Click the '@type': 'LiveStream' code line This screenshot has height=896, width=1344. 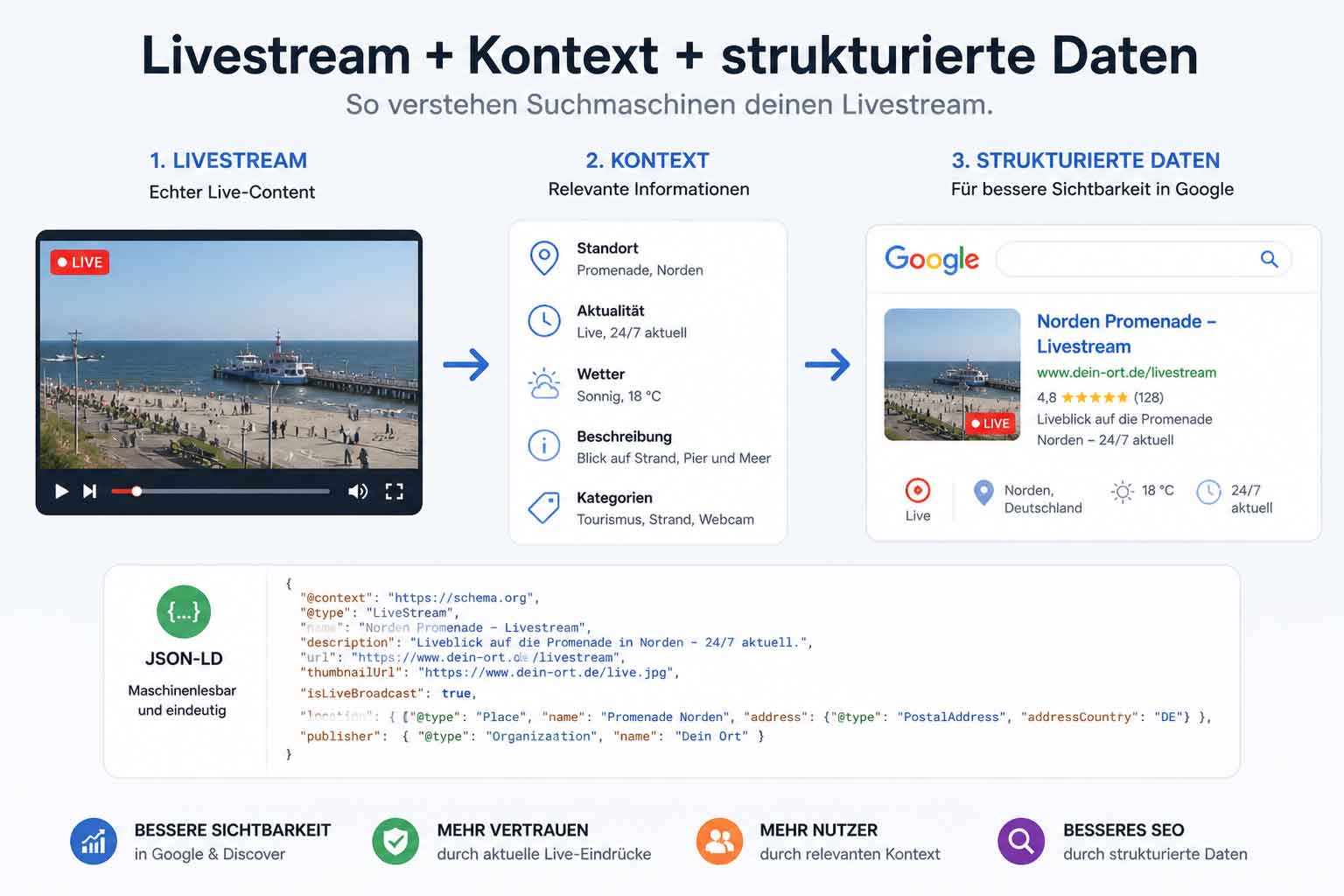click(x=380, y=612)
